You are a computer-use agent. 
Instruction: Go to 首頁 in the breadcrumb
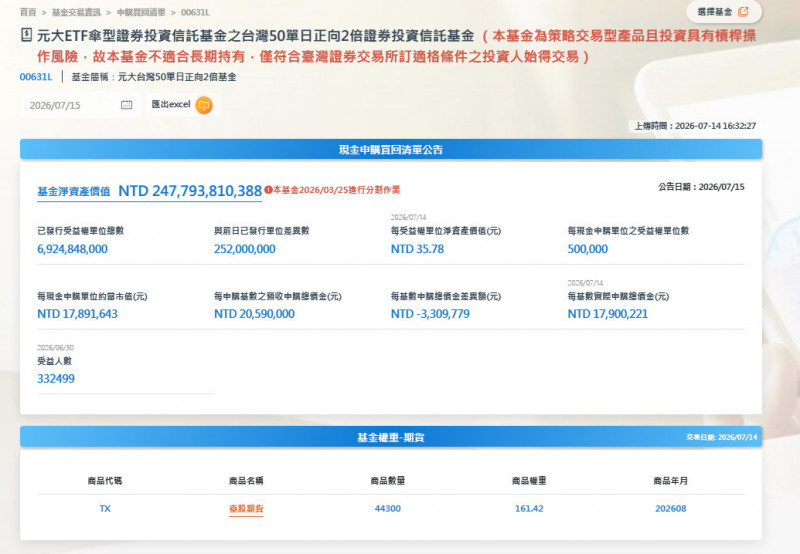(28, 12)
